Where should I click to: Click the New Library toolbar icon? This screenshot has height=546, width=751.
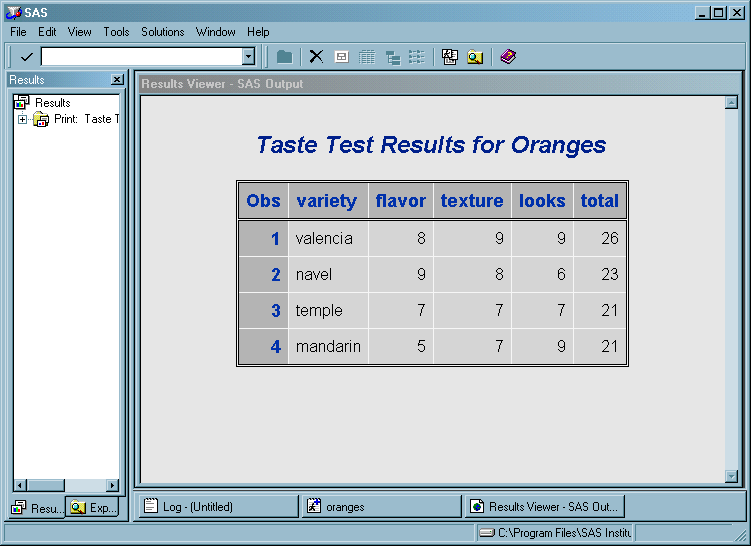[450, 57]
